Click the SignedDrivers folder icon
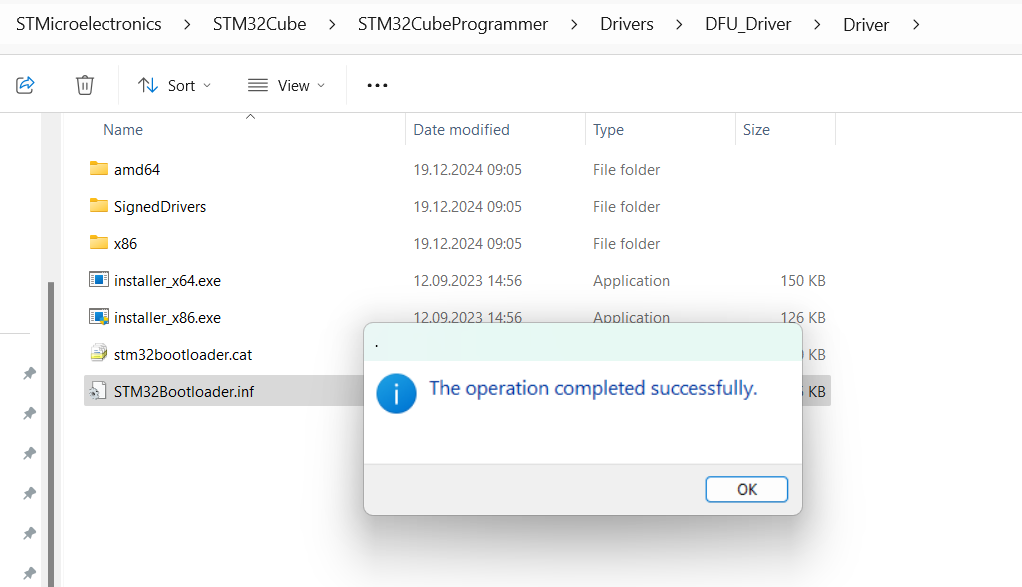 (100, 206)
